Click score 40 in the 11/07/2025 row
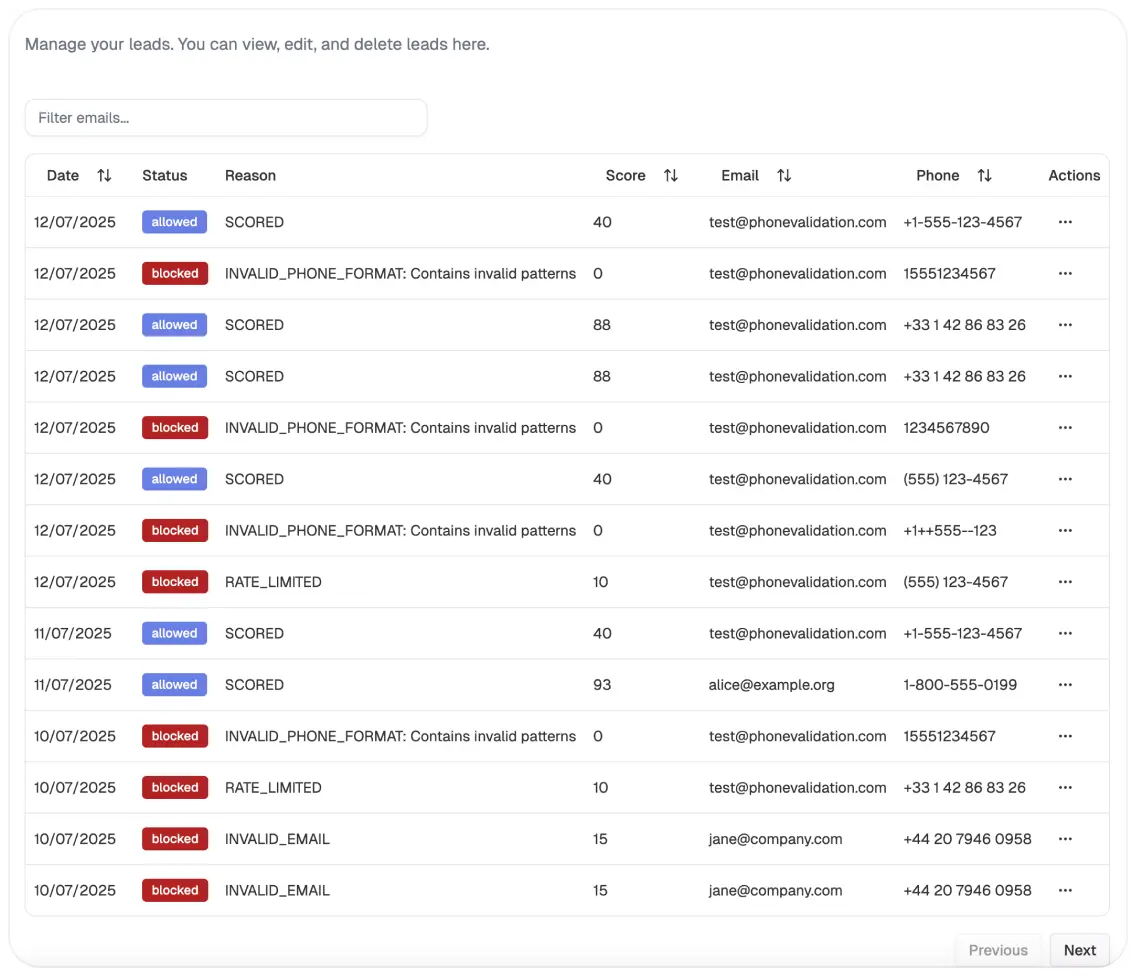Viewport: 1136px width, 976px height. pyautogui.click(x=602, y=633)
